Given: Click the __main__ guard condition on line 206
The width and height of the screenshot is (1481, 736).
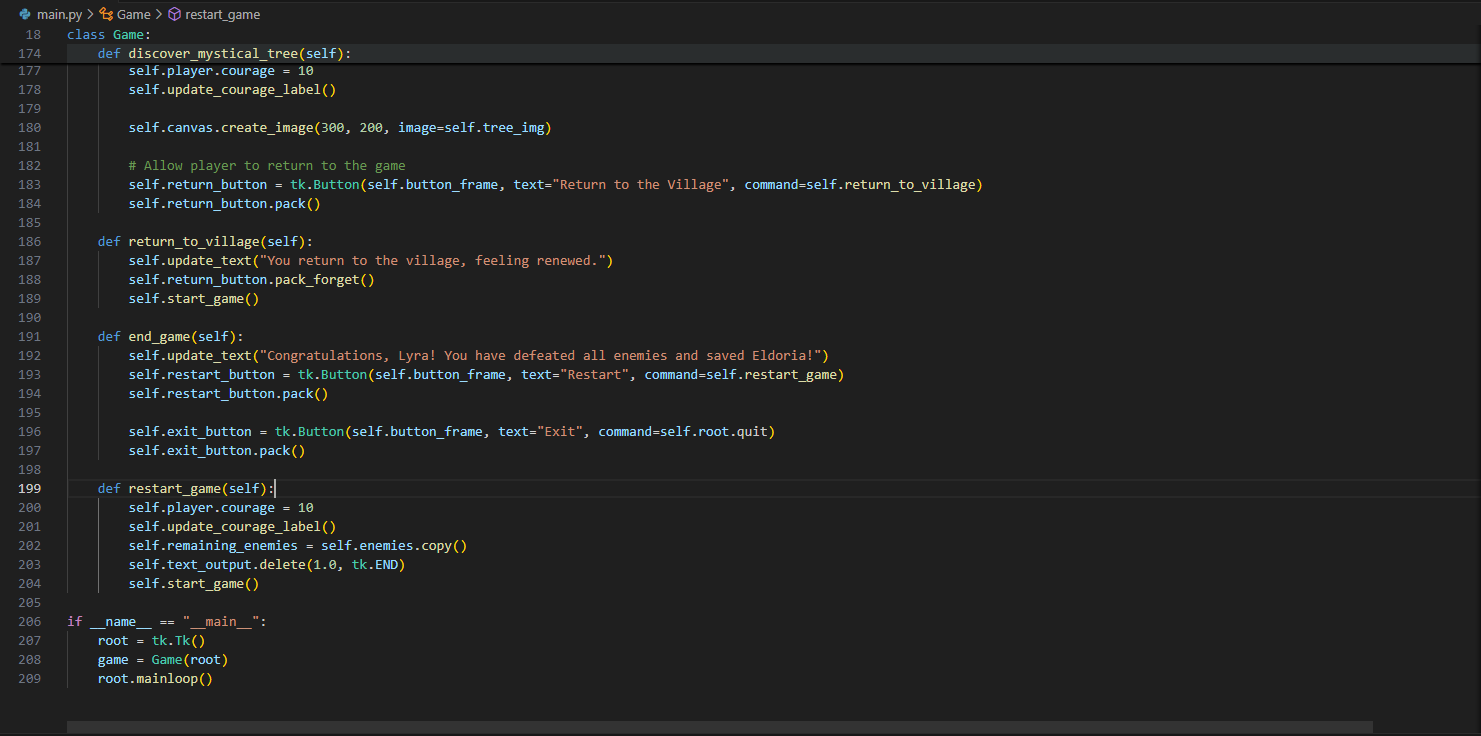Looking at the screenshot, I should click(168, 621).
